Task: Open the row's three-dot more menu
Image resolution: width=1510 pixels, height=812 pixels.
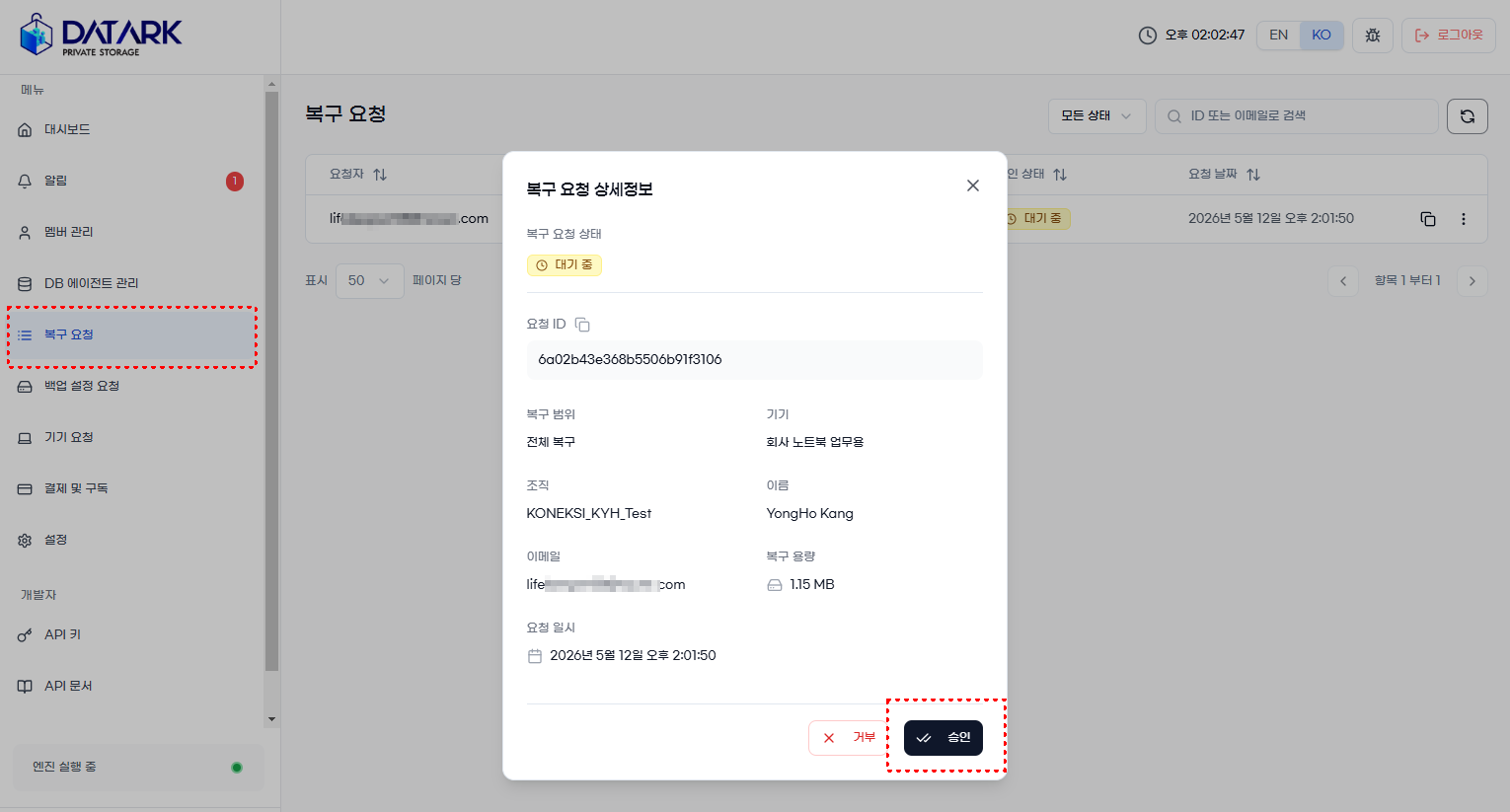Action: [x=1464, y=219]
